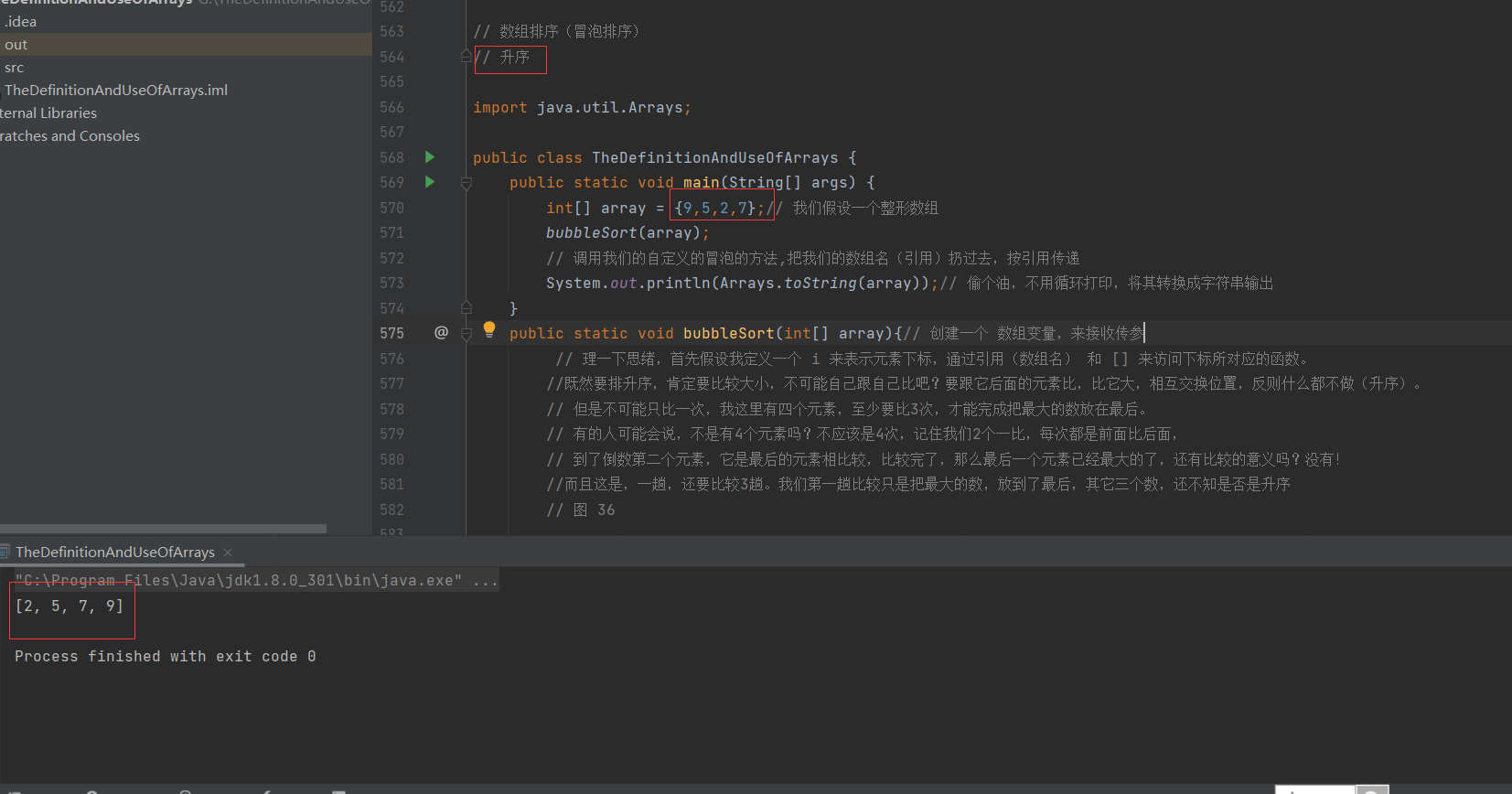Screen dimensions: 1512x794
Task: Collapse the bubbleSort method at its fold marker
Action: tap(466, 334)
